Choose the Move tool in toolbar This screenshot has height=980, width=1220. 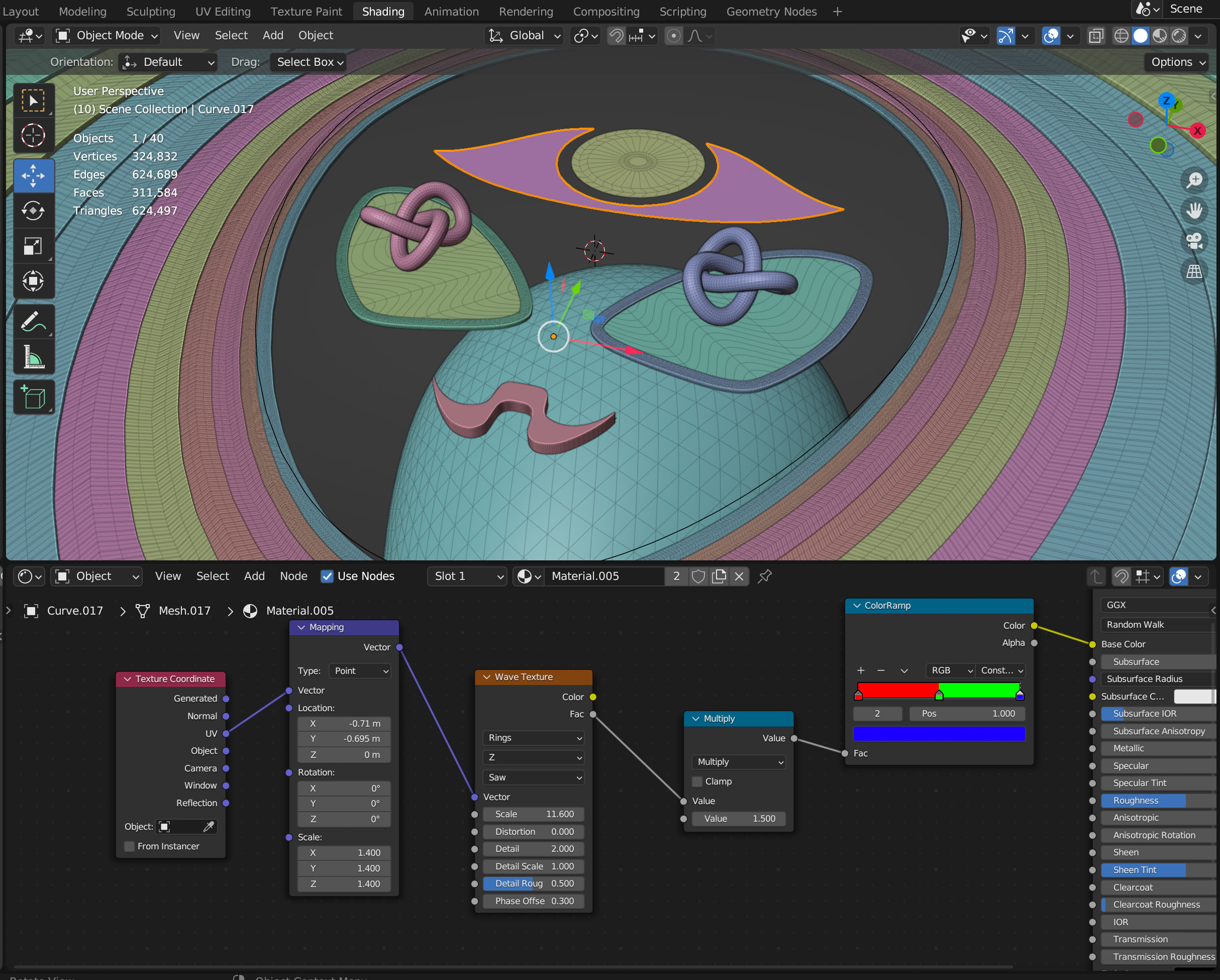click(x=33, y=176)
